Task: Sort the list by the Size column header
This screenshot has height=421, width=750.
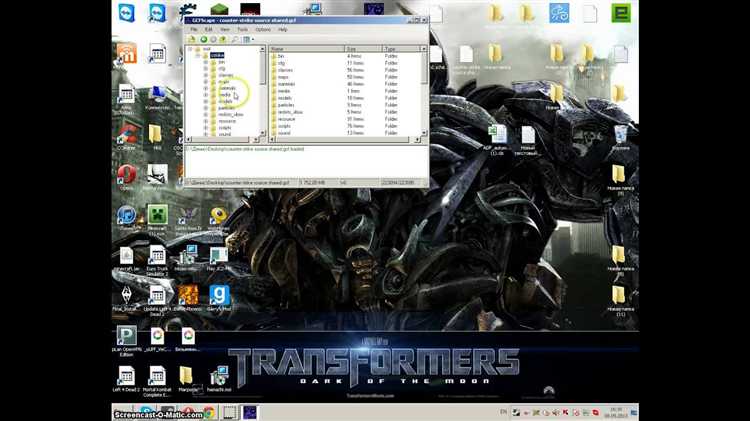Action: point(364,49)
